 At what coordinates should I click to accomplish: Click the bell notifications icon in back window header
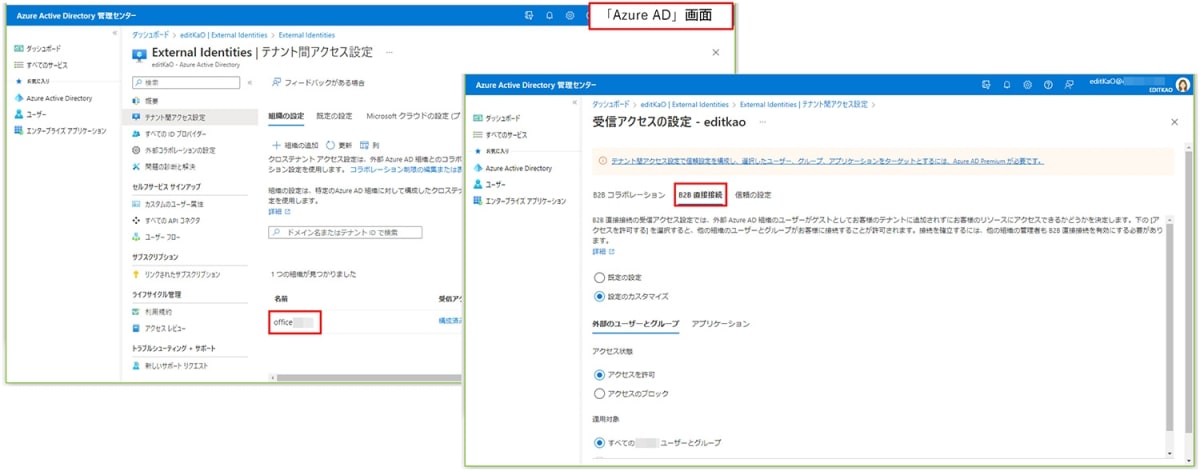(550, 16)
